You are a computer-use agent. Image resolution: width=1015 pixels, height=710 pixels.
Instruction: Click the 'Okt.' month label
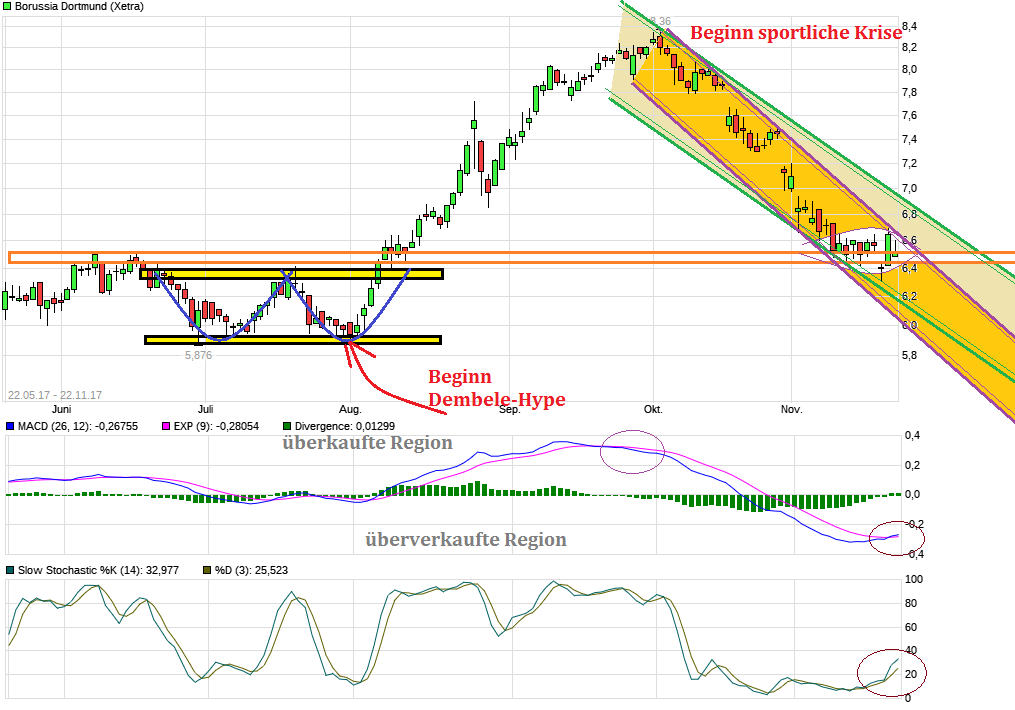[x=653, y=409]
